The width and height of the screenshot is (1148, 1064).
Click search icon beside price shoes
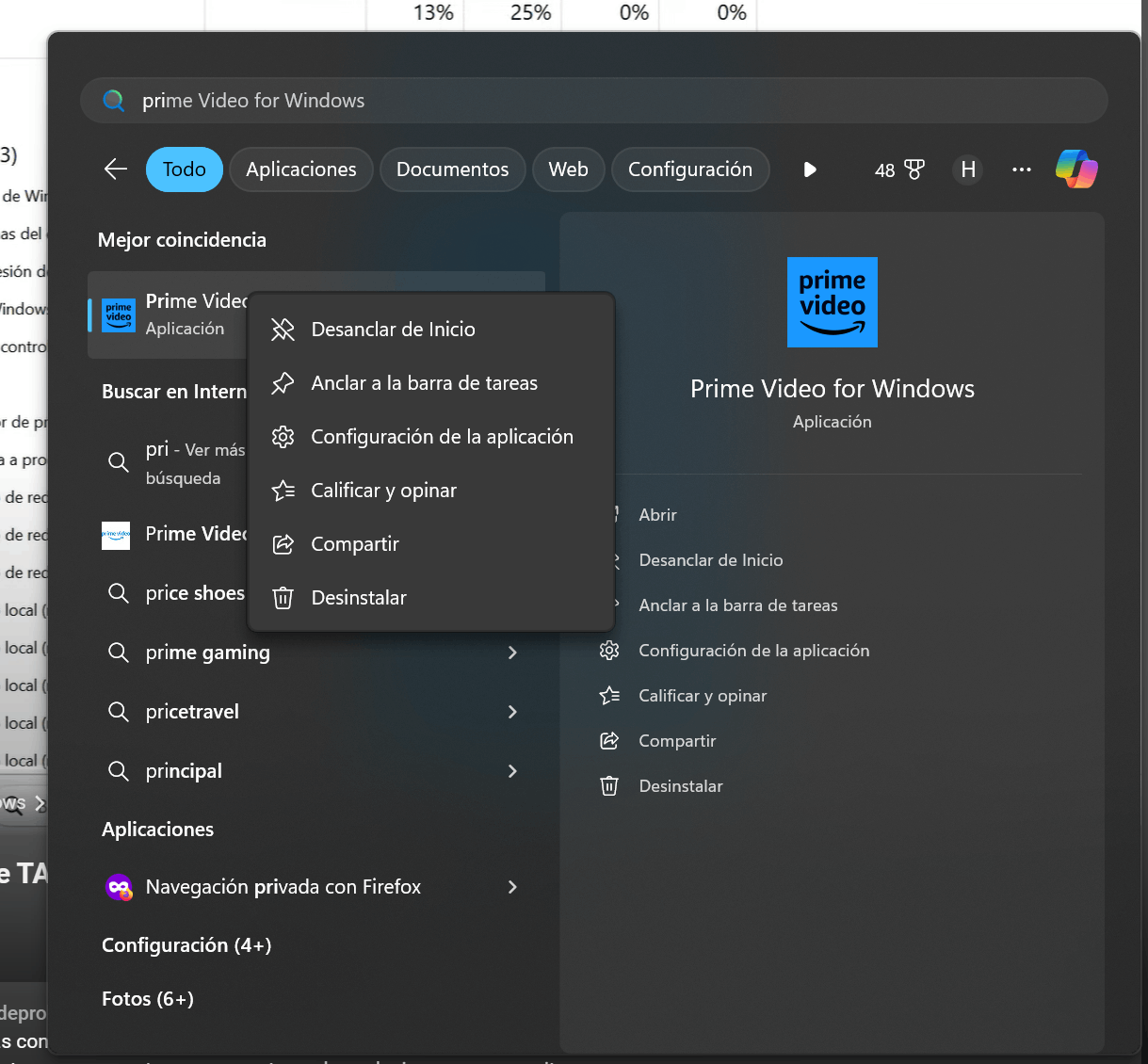point(119,593)
